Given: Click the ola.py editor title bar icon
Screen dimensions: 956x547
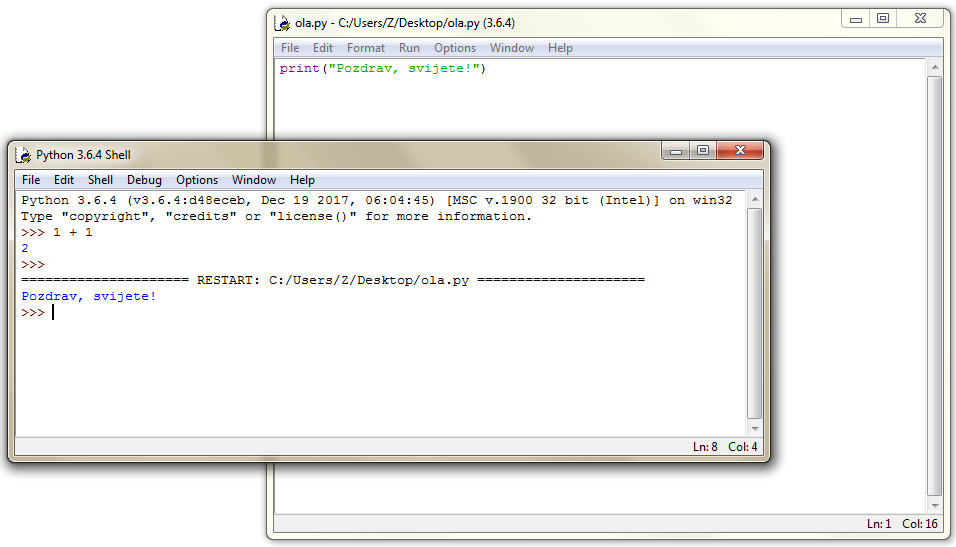Looking at the screenshot, I should [x=284, y=23].
